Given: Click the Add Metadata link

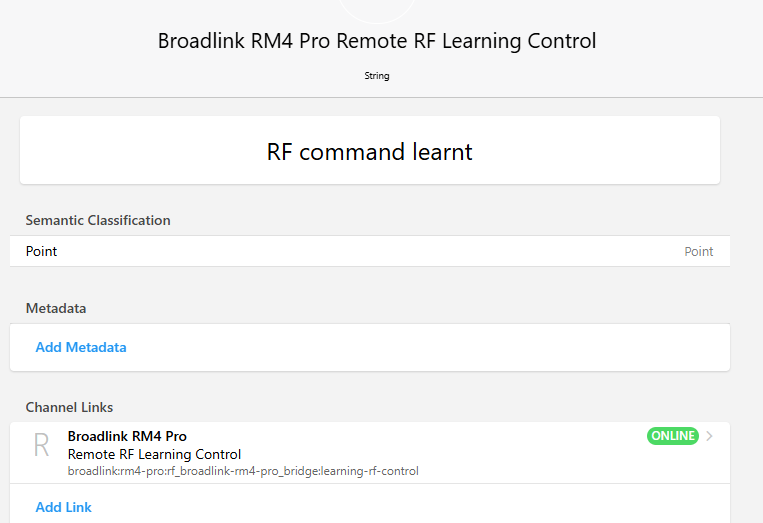Looking at the screenshot, I should coord(81,348).
